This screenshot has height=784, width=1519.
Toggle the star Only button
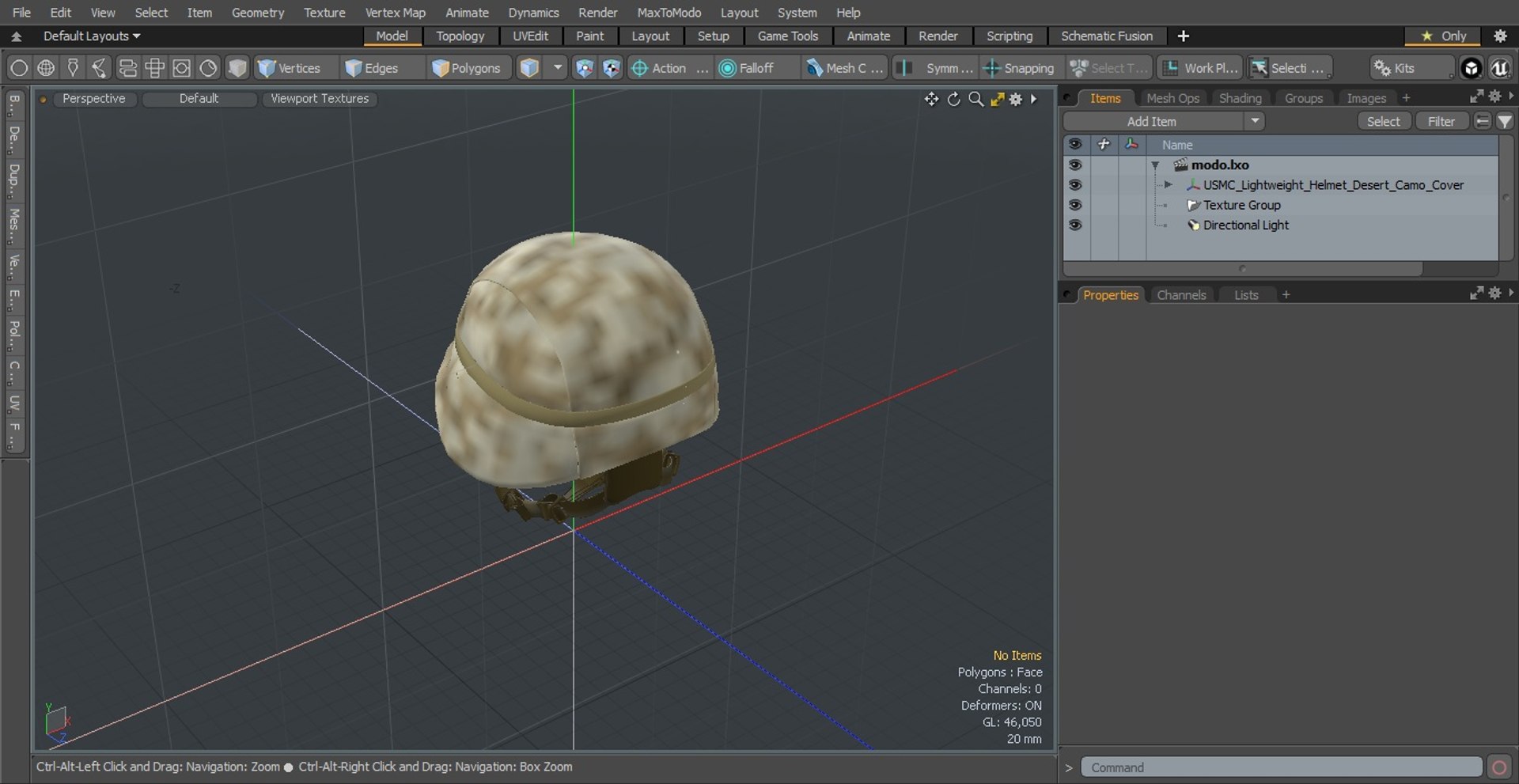(x=1445, y=36)
